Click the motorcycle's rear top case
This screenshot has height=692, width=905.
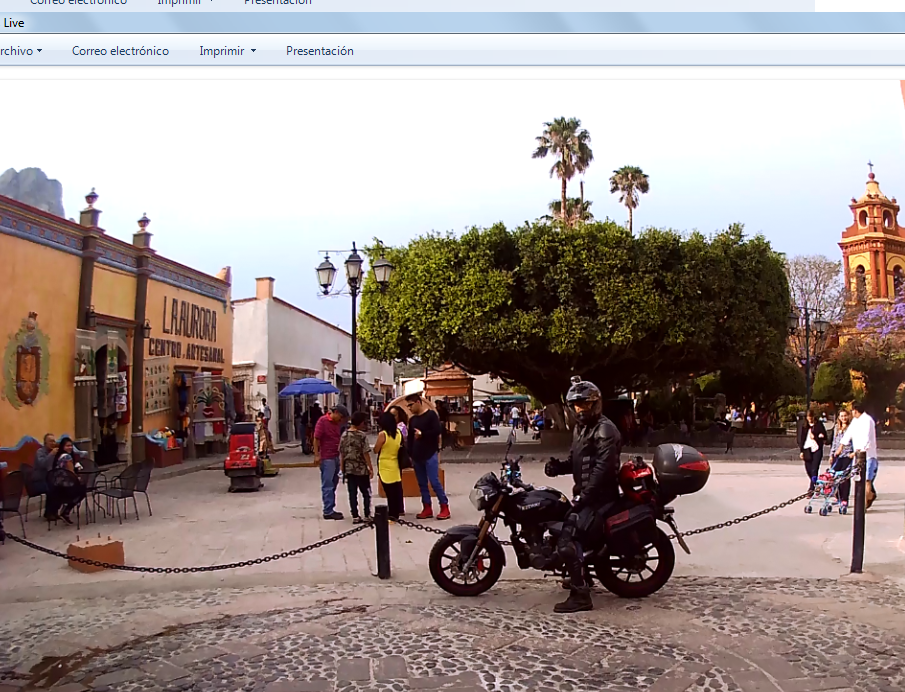point(680,468)
